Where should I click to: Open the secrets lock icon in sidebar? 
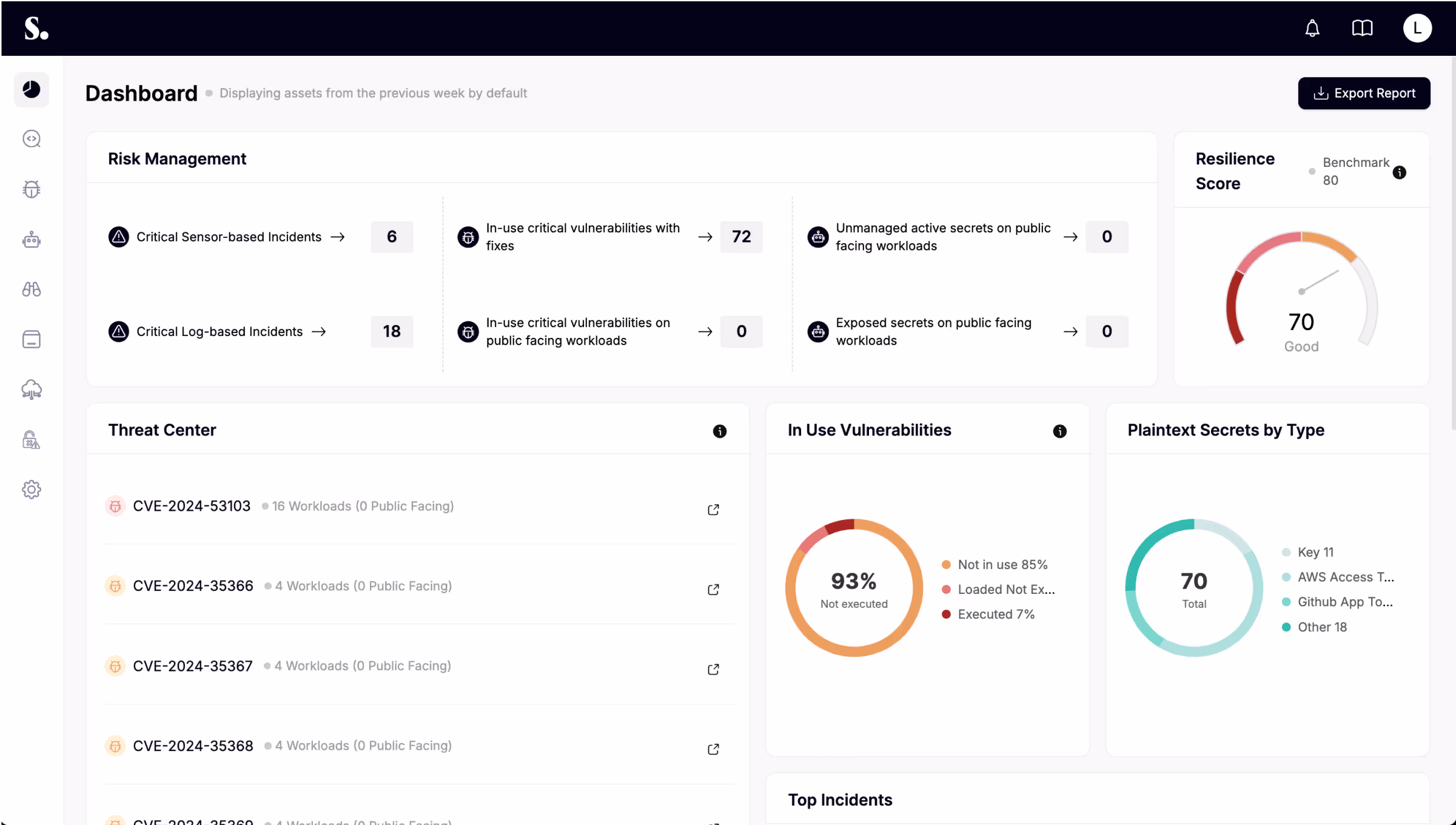(31, 439)
